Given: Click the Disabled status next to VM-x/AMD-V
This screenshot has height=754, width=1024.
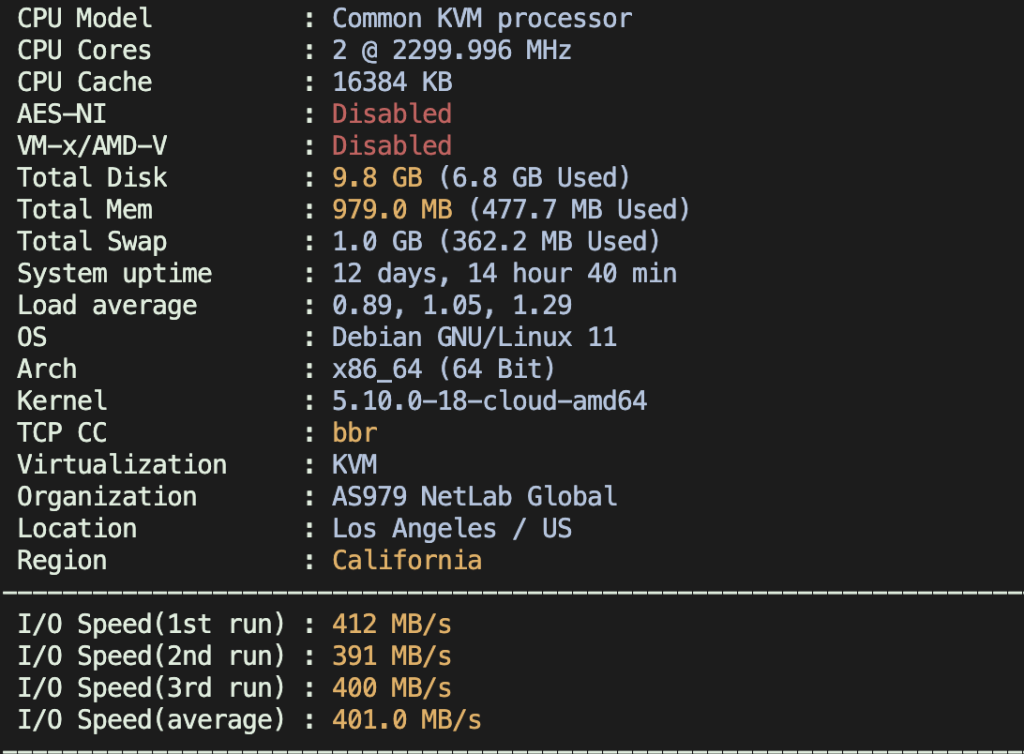Looking at the screenshot, I should 392,146.
